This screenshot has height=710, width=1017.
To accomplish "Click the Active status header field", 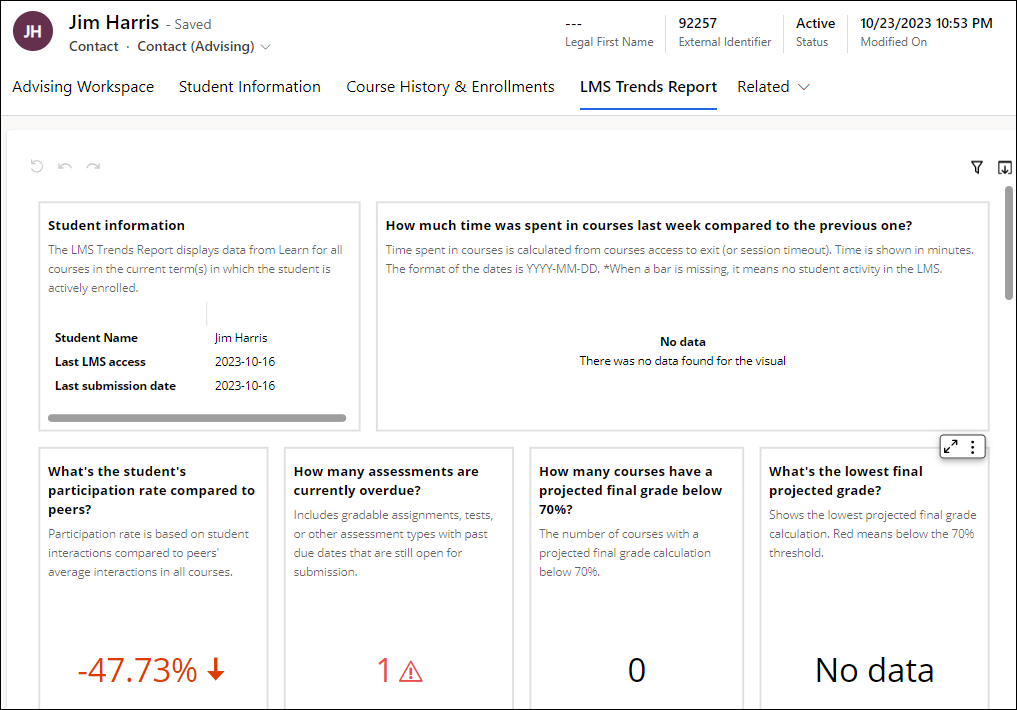I will tap(815, 23).
